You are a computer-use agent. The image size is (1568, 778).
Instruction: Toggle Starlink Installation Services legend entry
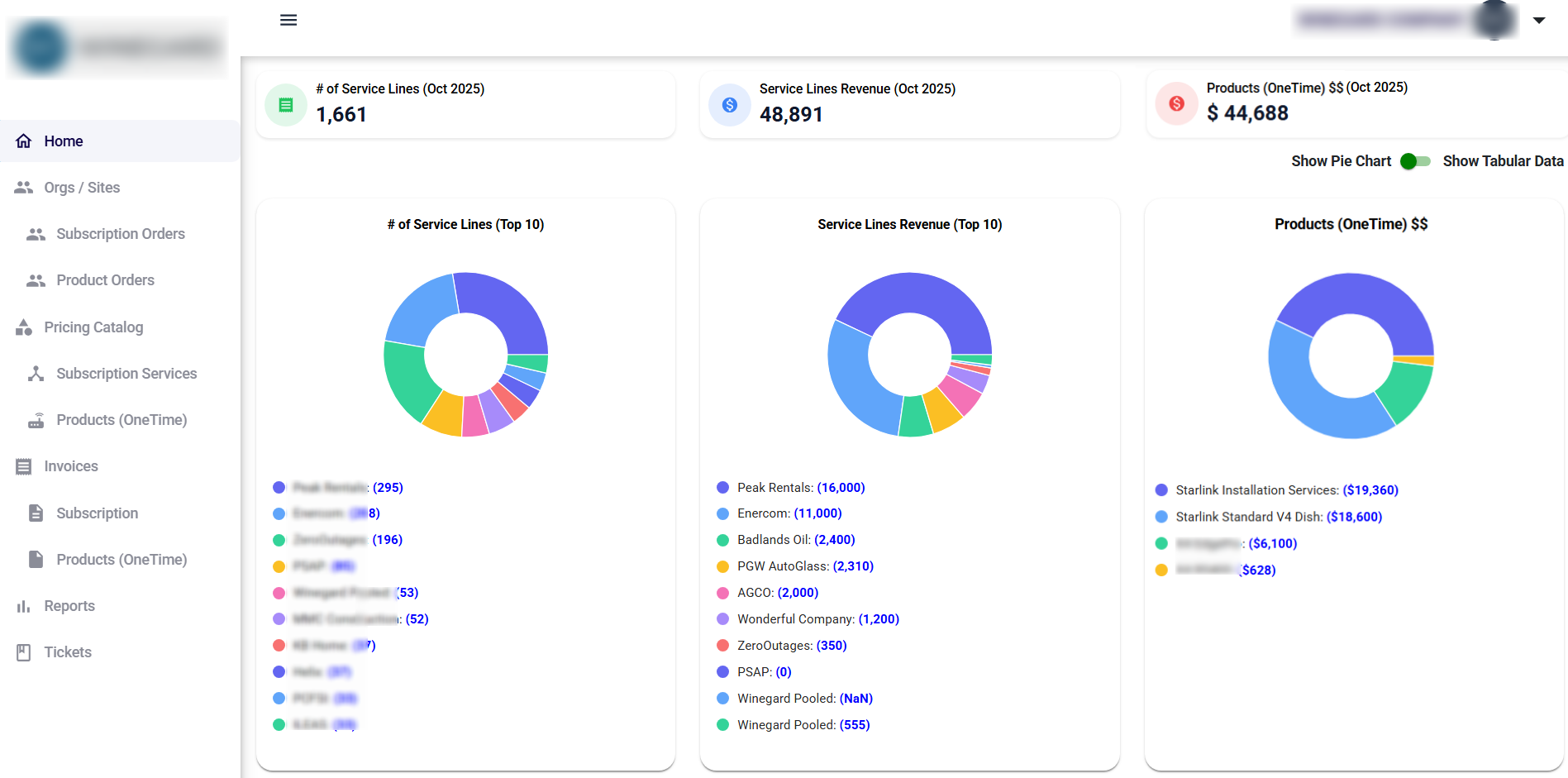click(1277, 490)
